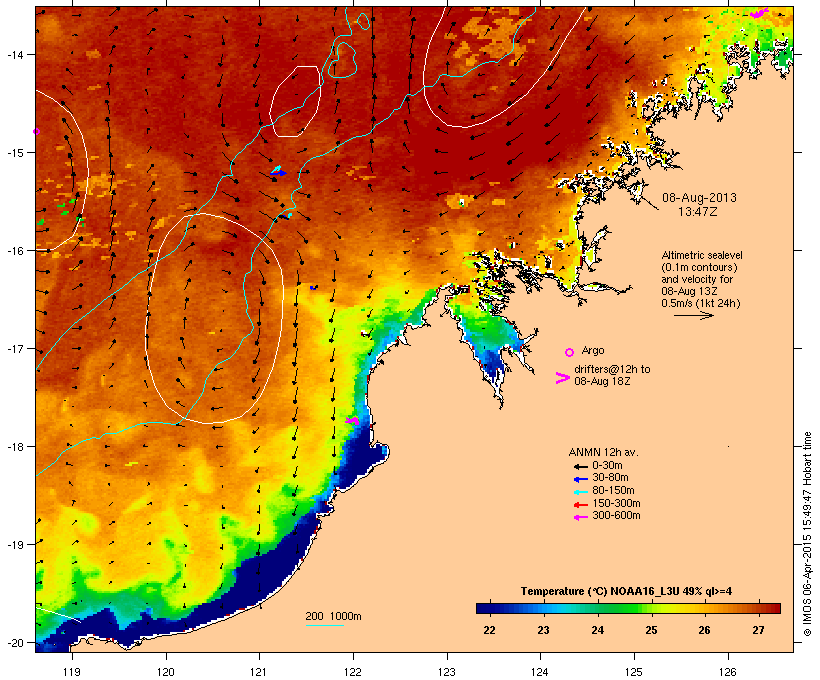Viewport: 820px width, 680px height.
Task: Click the longitude axis label 126
Action: (x=727, y=672)
